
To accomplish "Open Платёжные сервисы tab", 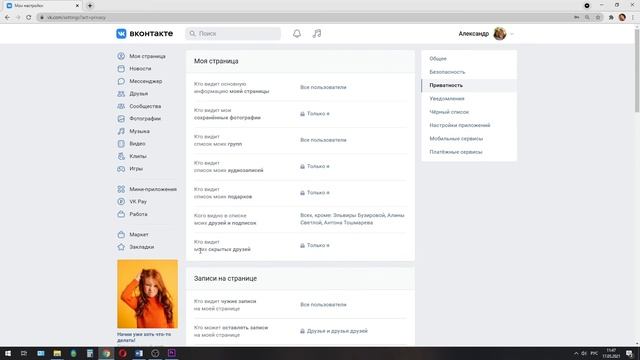I will click(x=469, y=152).
